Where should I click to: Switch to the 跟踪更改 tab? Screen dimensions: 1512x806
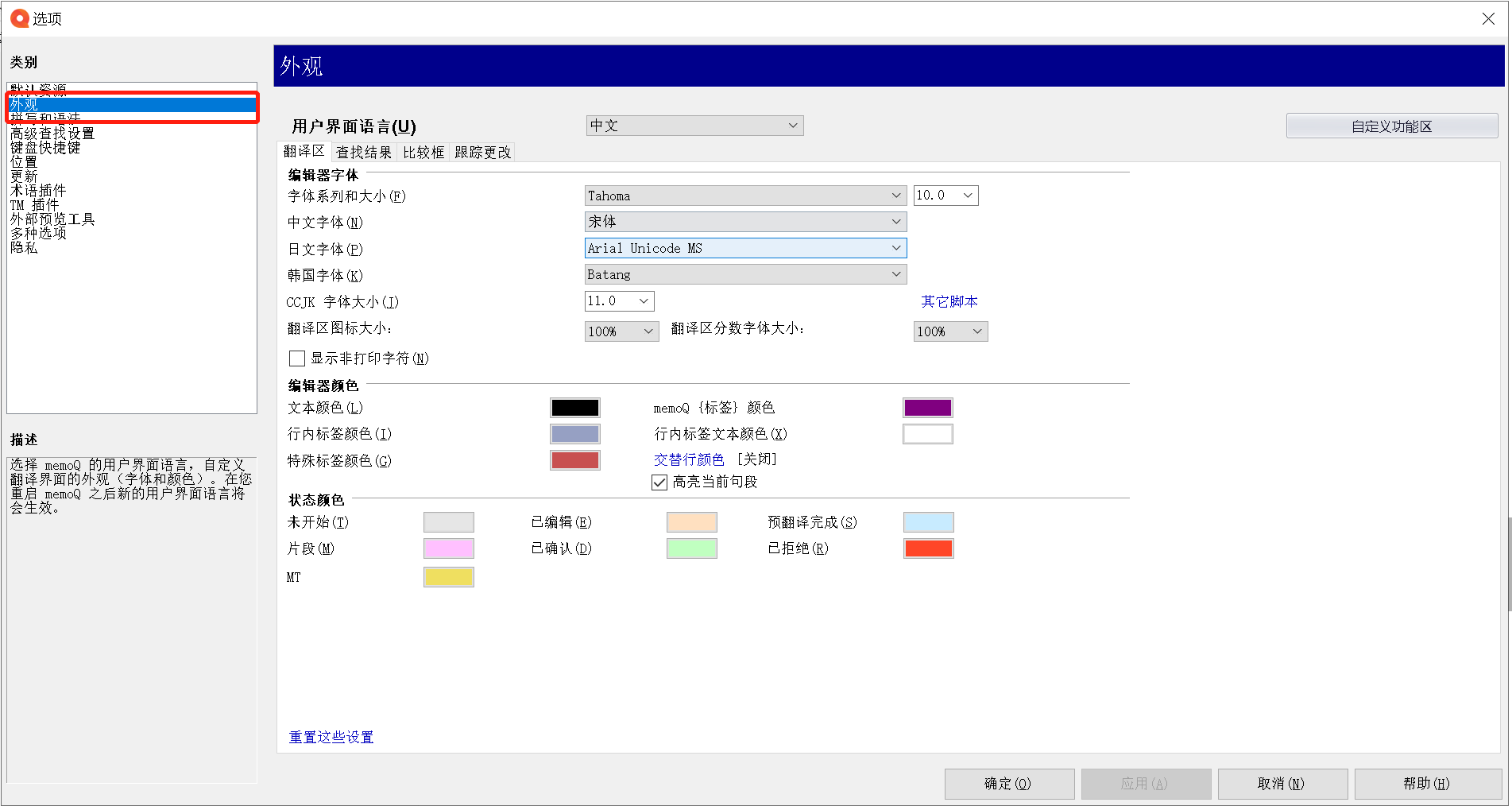click(x=483, y=152)
